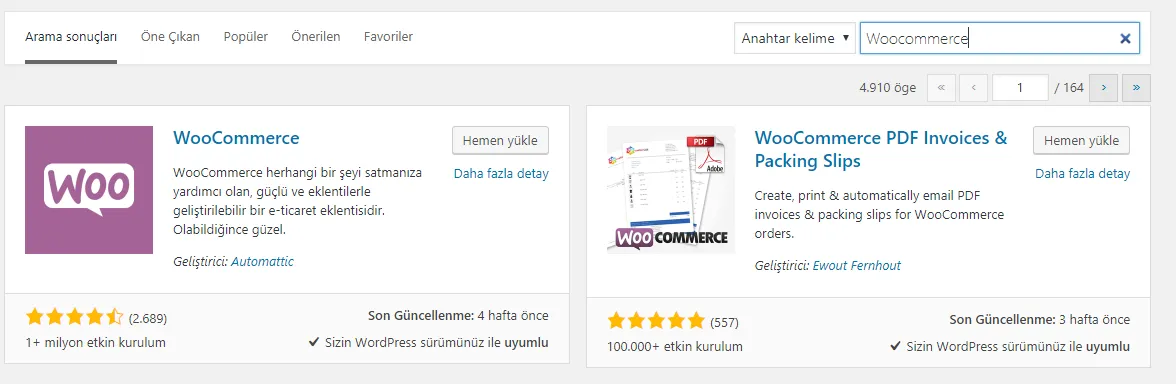Click the 4.910 öge results count
This screenshot has width=1176, height=384.
tap(888, 88)
